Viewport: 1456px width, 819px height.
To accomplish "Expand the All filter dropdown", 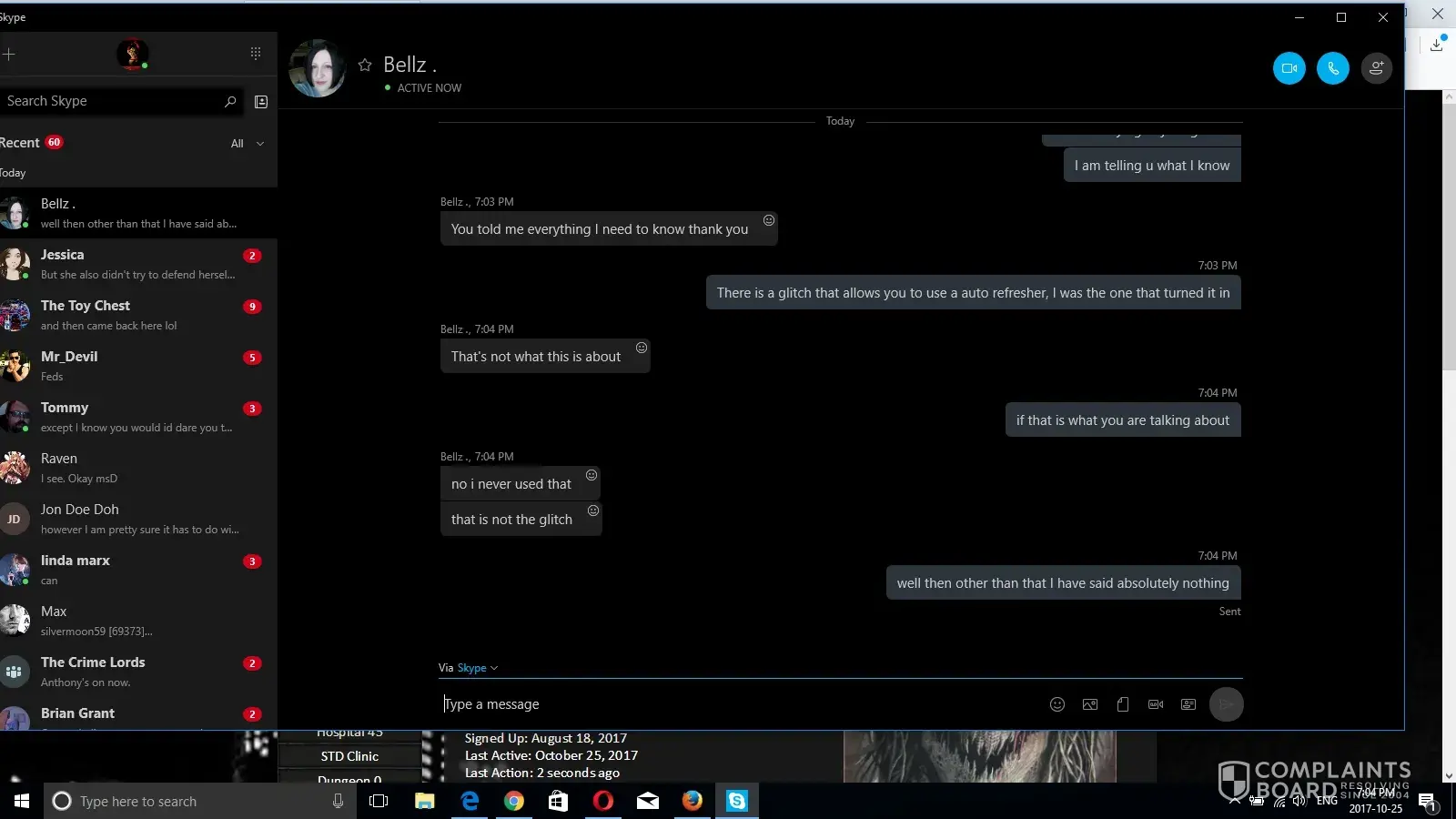I will pyautogui.click(x=248, y=144).
